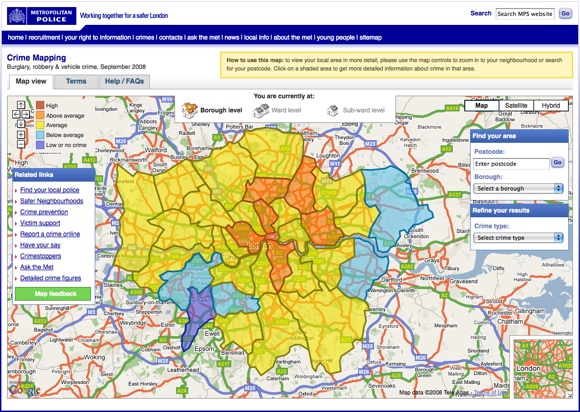
Task: Pan the map right with arrow control
Action: [26, 114]
